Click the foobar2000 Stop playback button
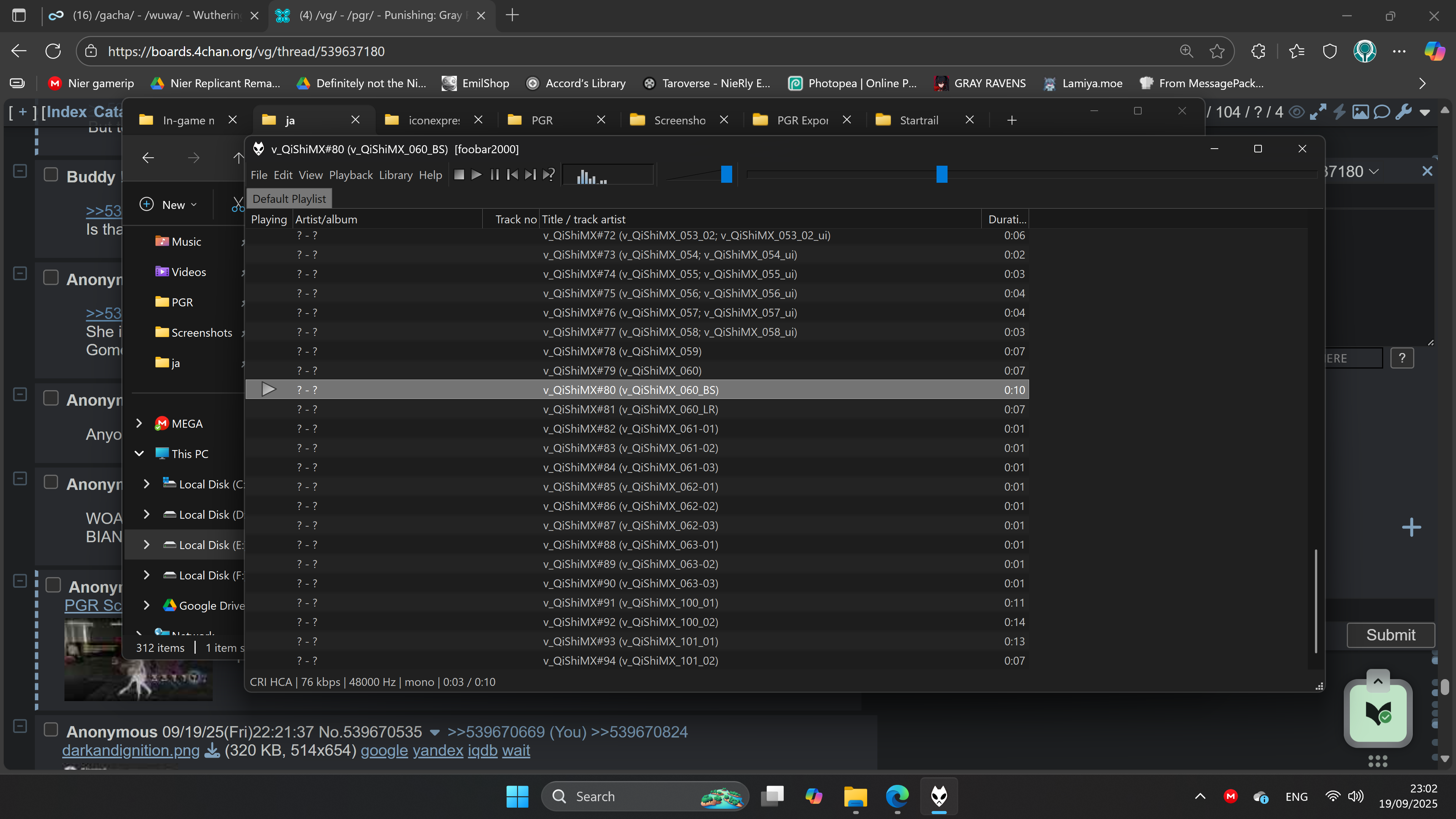 point(459,175)
